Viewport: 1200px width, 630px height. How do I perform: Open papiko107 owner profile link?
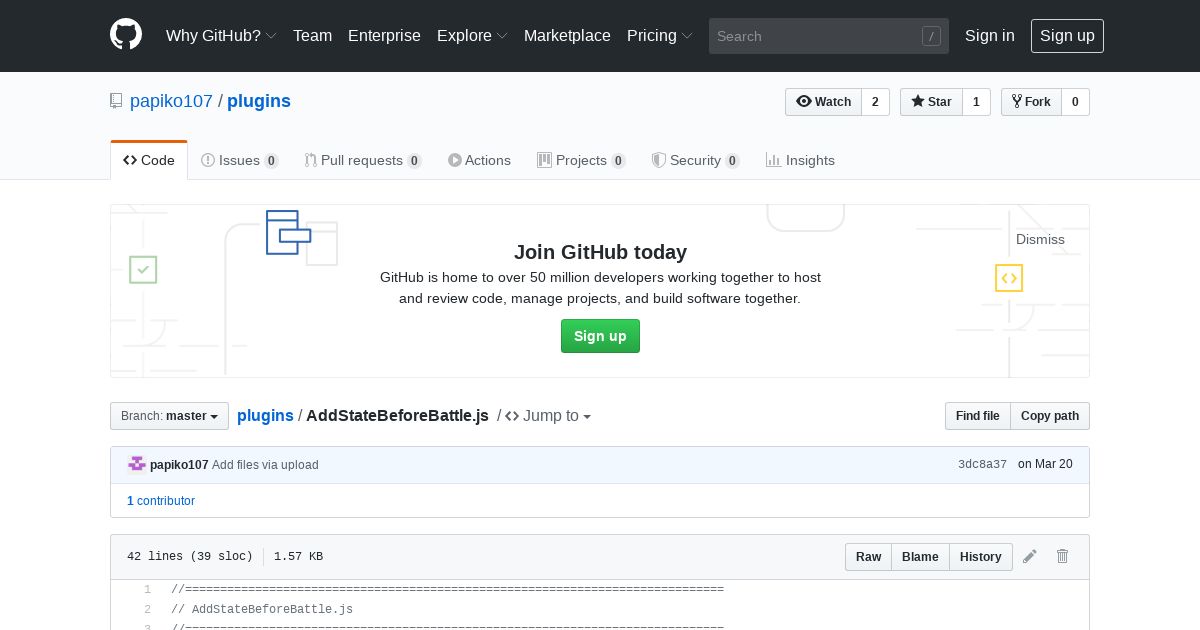171,101
